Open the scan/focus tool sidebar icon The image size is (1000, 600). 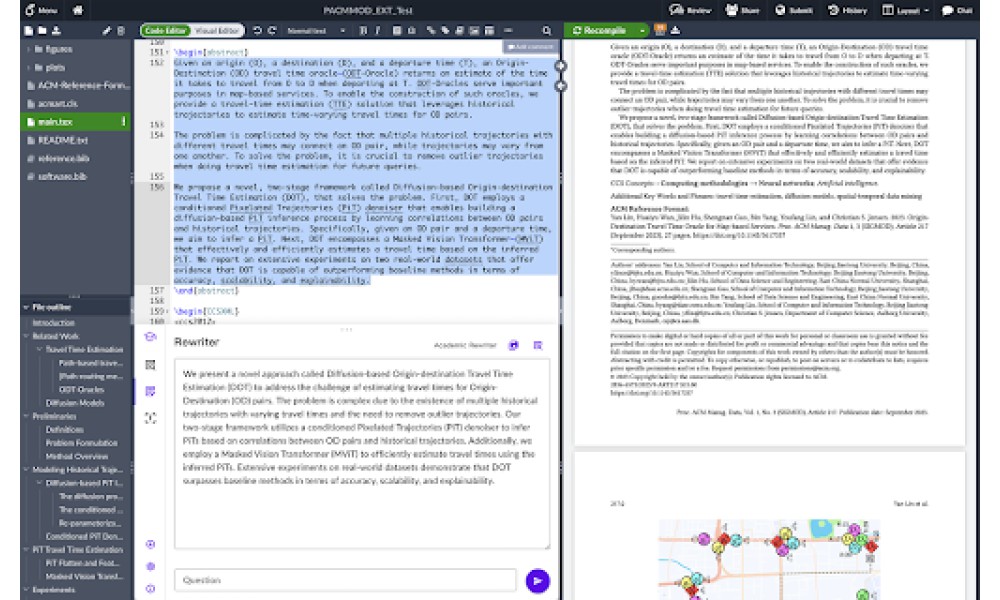[151, 418]
